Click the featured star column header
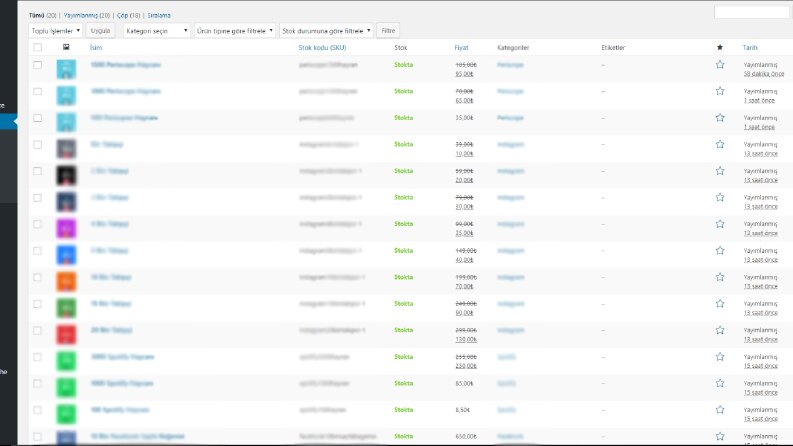Viewport: 793px width, 446px height. [x=720, y=47]
